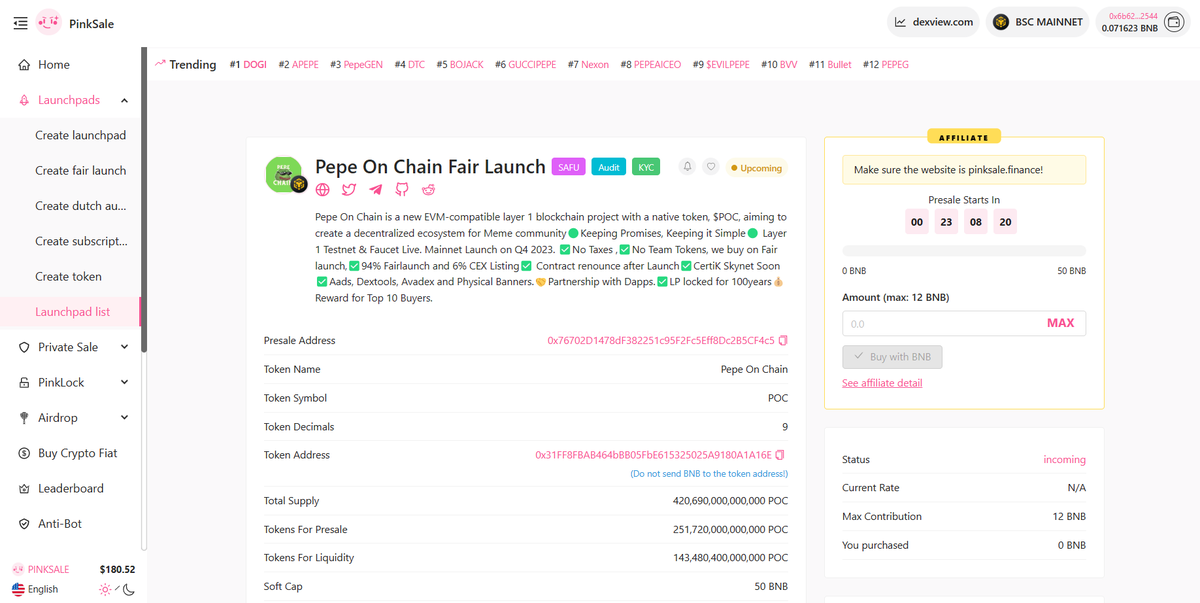Image resolution: width=1200 pixels, height=603 pixels.
Task: Click the Private Sale shield icon
Action: (x=25, y=347)
